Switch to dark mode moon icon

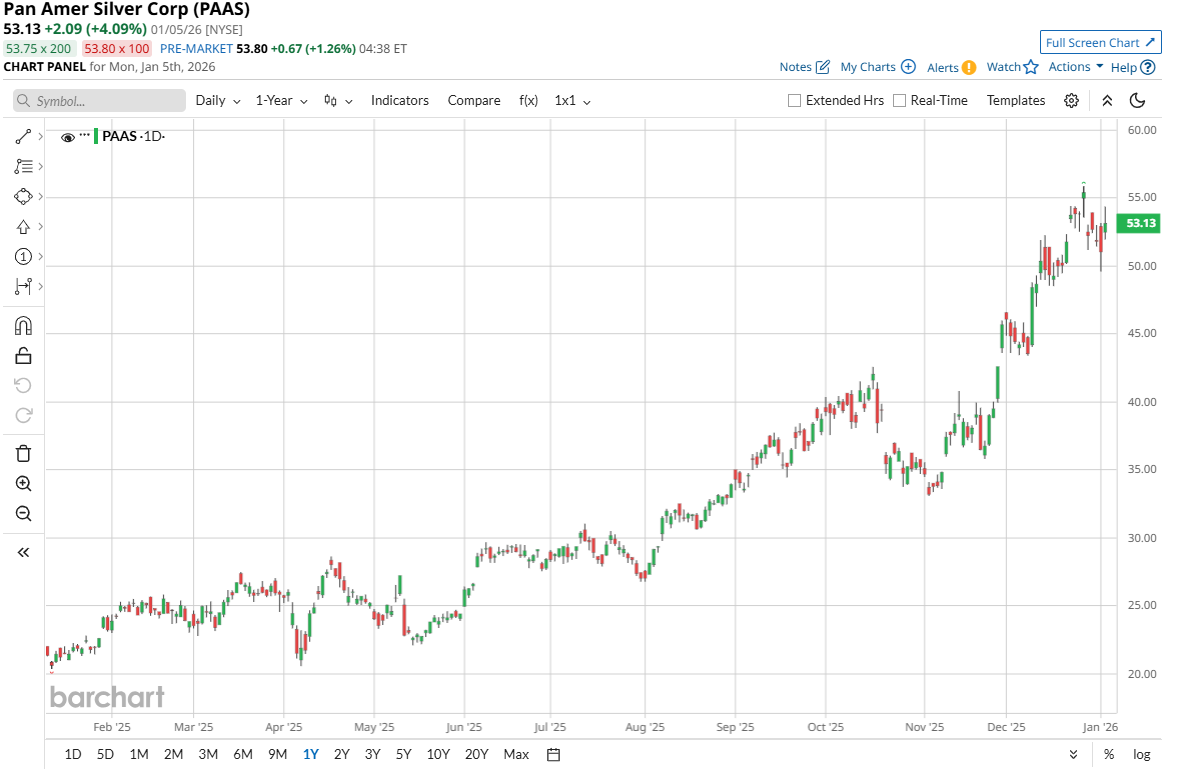tap(1137, 101)
